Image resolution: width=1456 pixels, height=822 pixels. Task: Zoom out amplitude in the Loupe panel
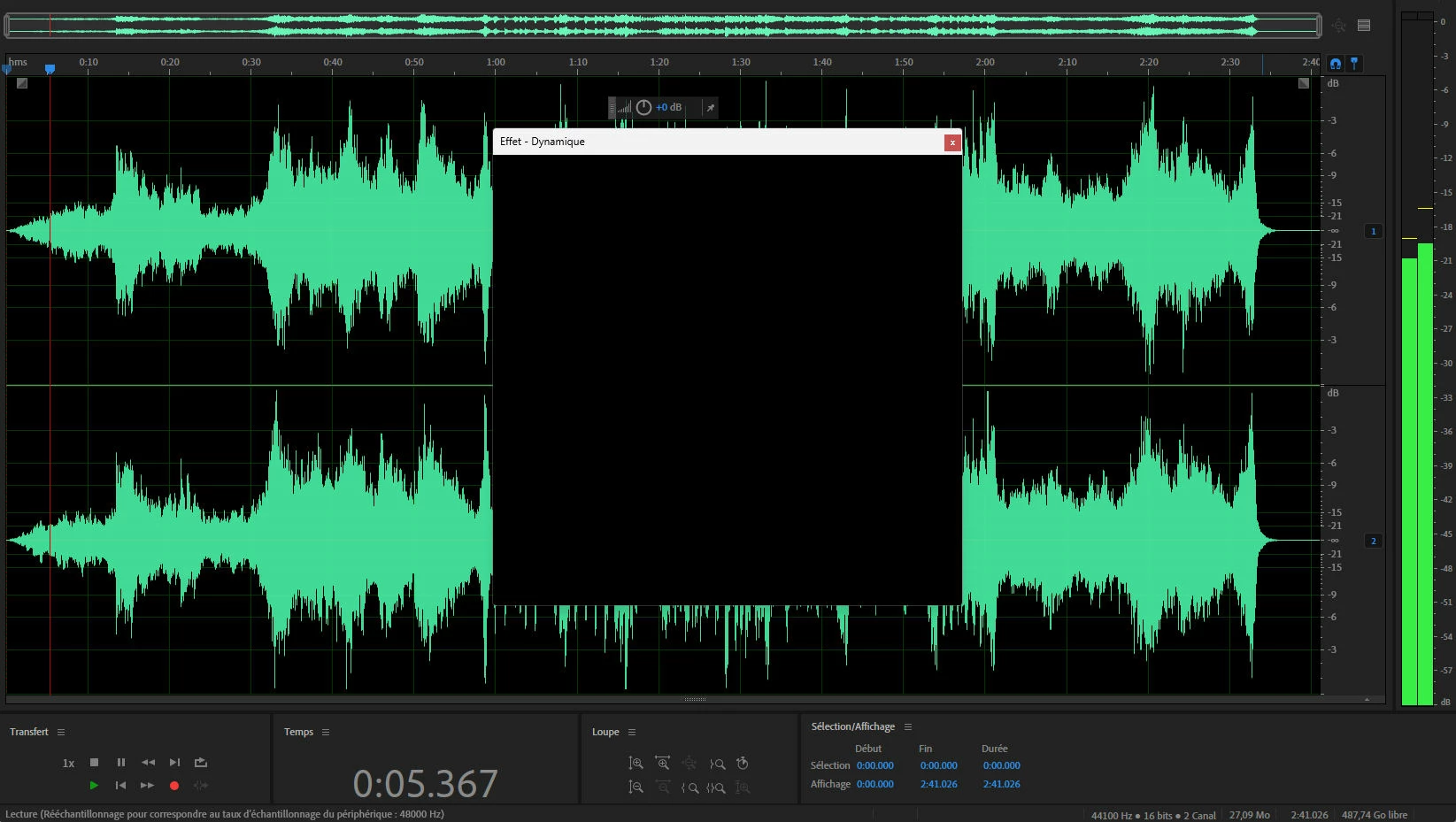(636, 787)
